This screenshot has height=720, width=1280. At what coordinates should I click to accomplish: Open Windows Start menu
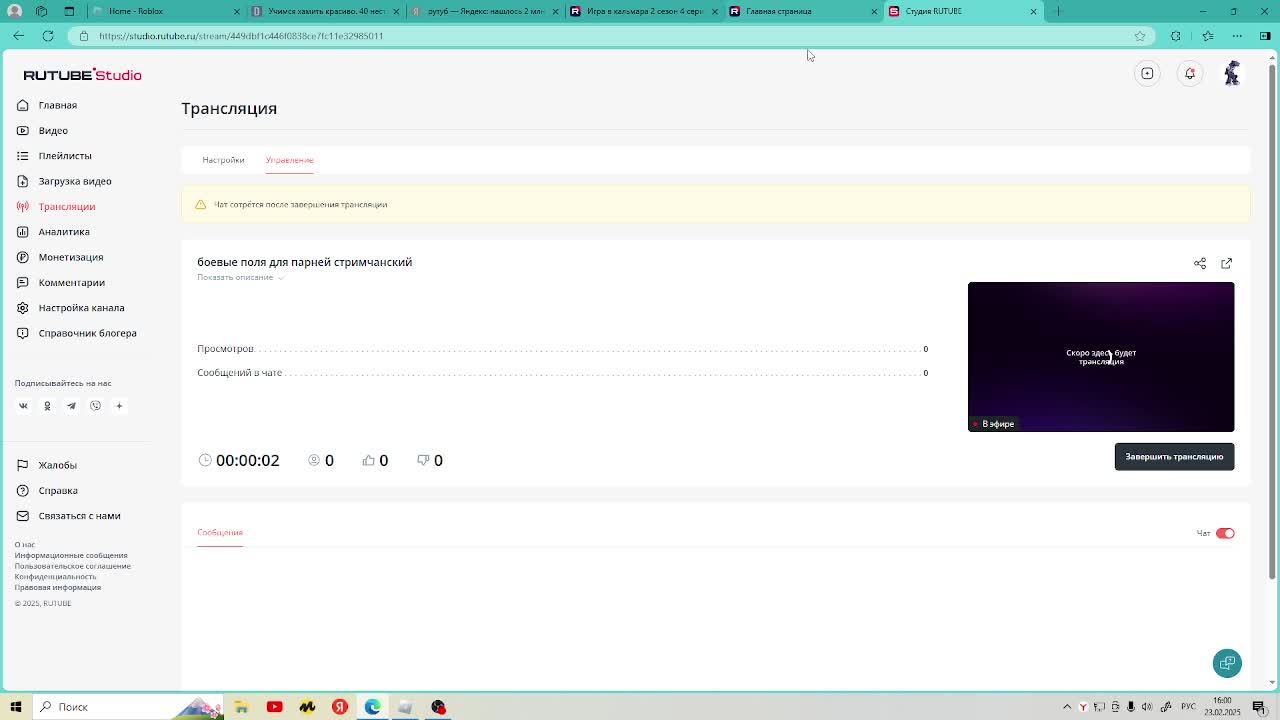15,707
